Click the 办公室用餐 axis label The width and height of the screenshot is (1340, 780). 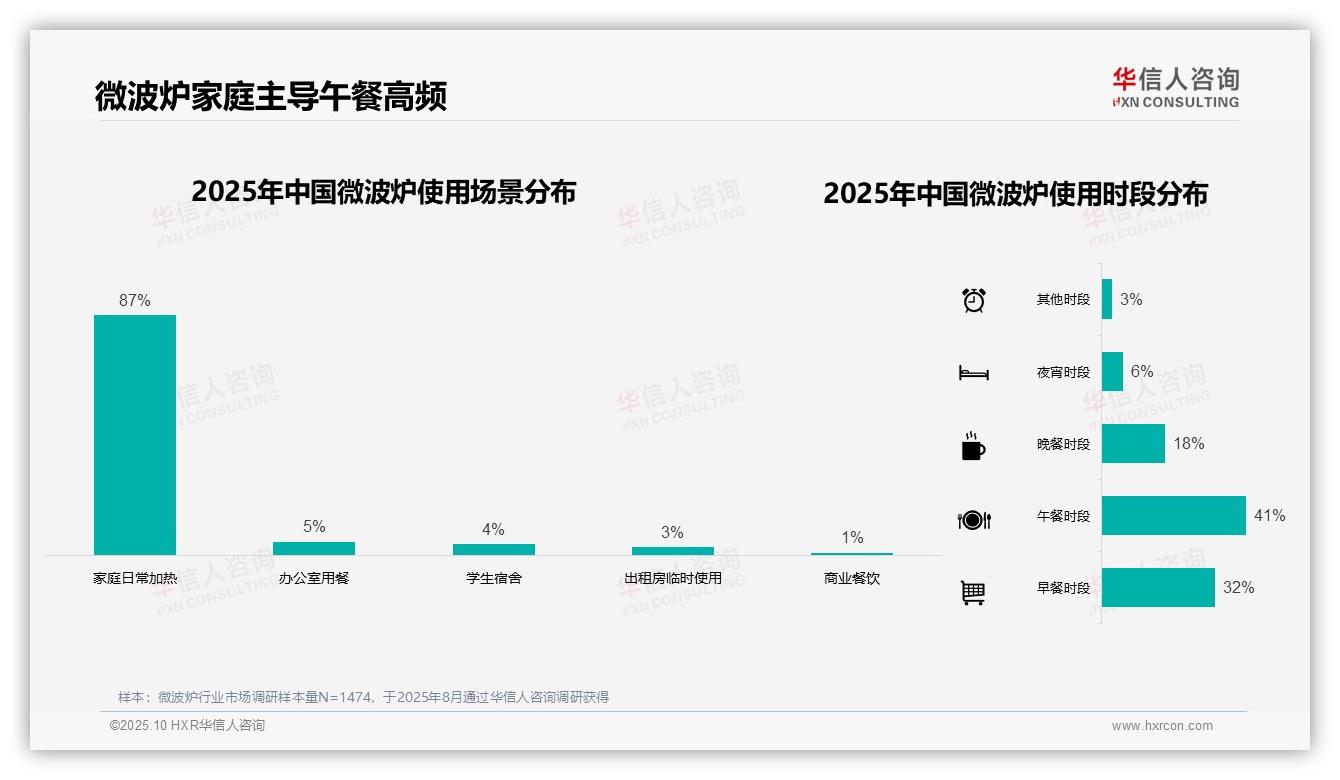pyautogui.click(x=314, y=577)
